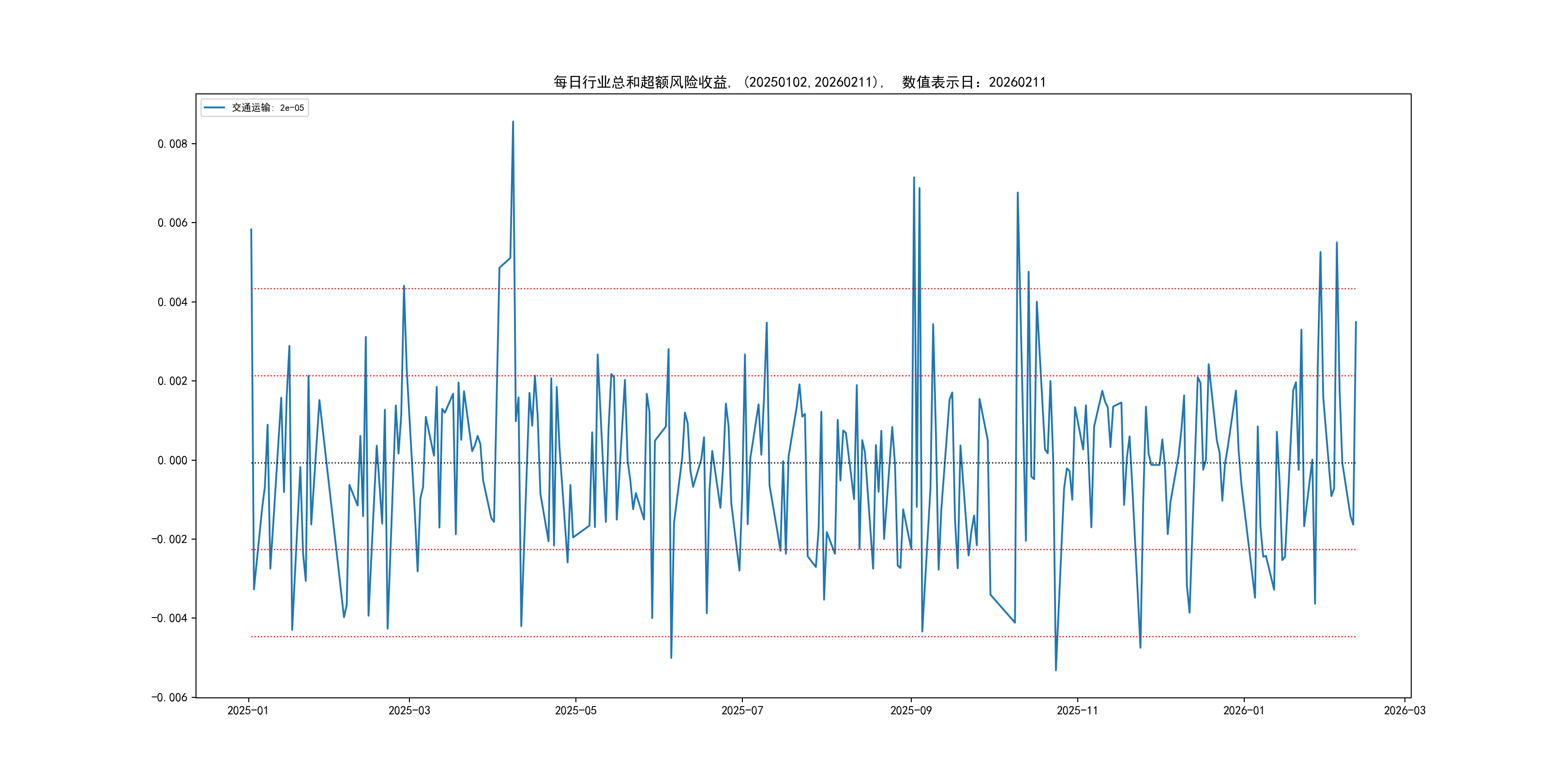The height and width of the screenshot is (784, 1568).
Task: Click the 2025-05 x-axis tick label
Action: point(575,710)
